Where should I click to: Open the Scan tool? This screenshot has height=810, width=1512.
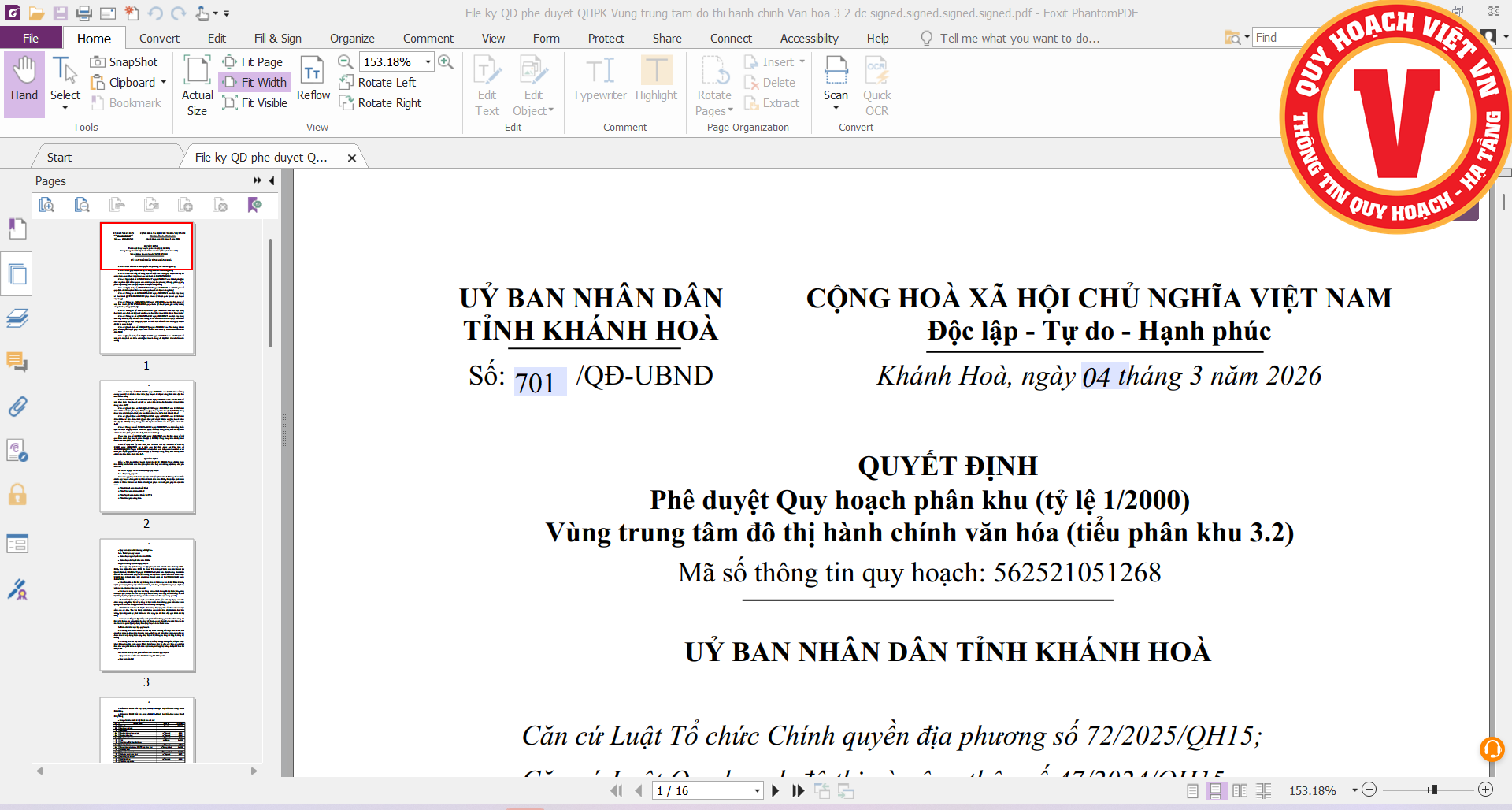tap(836, 79)
